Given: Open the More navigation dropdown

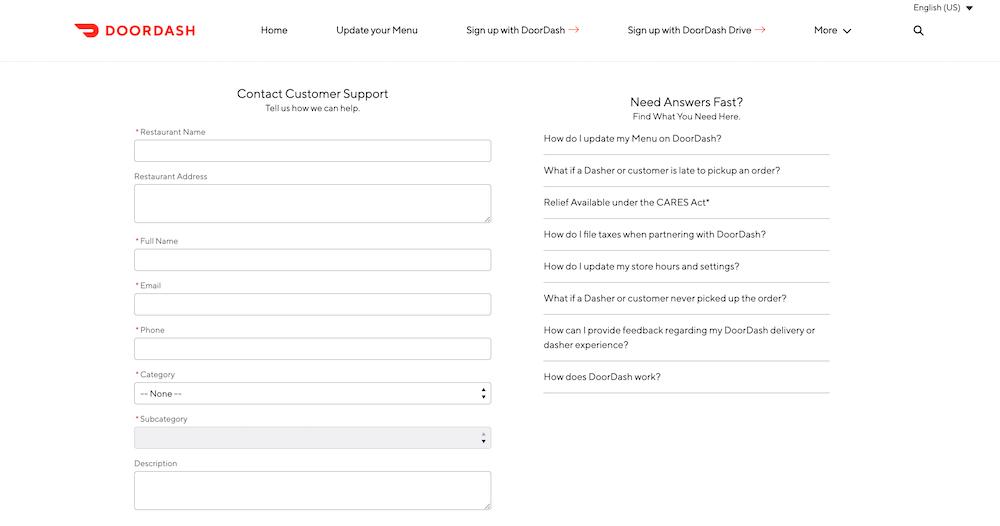Looking at the screenshot, I should point(832,30).
